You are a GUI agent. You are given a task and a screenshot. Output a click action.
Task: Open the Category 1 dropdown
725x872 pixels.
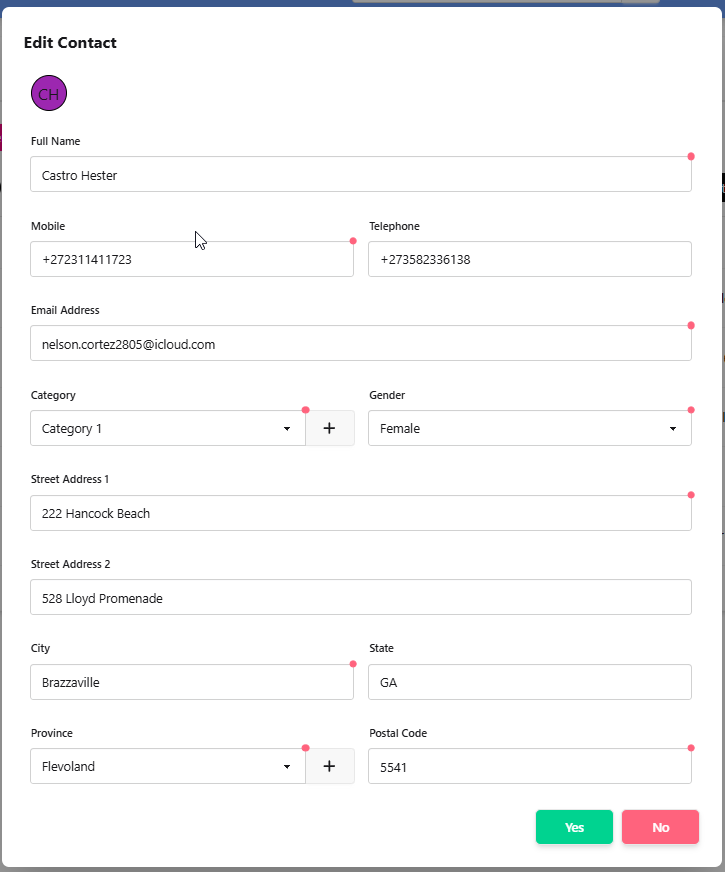click(x=167, y=428)
